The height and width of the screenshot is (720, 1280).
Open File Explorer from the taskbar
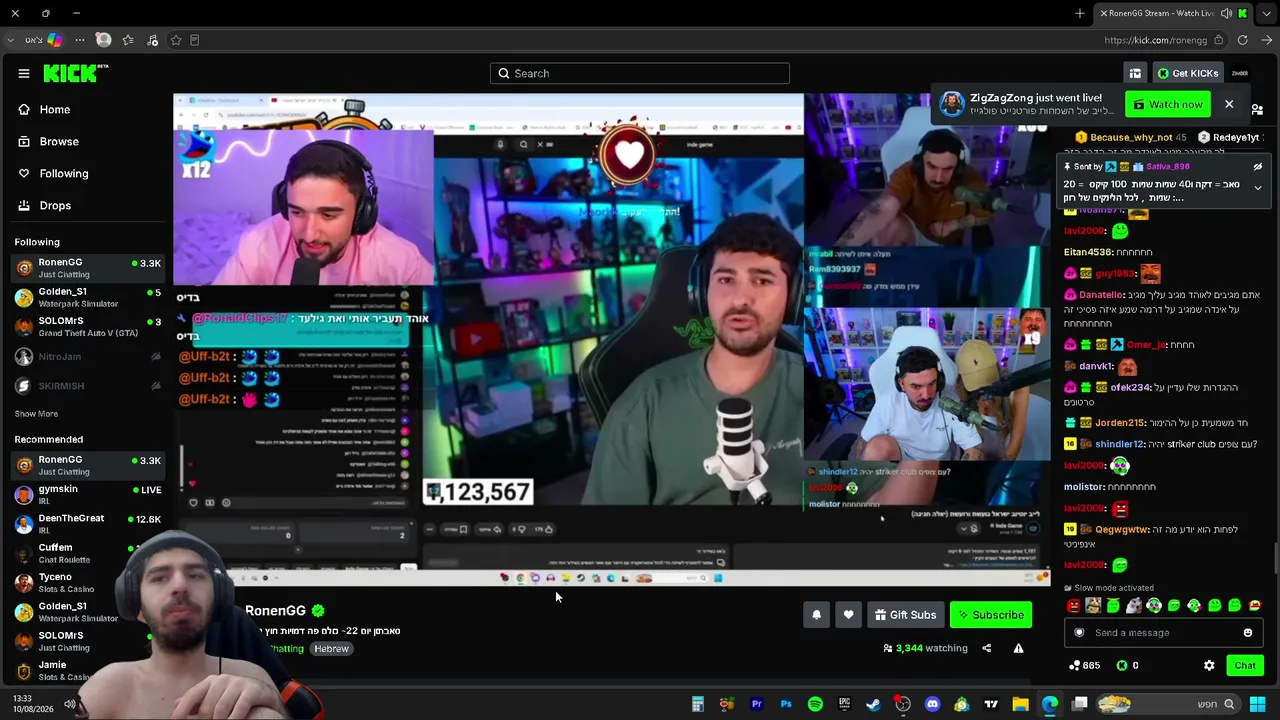click(1020, 704)
